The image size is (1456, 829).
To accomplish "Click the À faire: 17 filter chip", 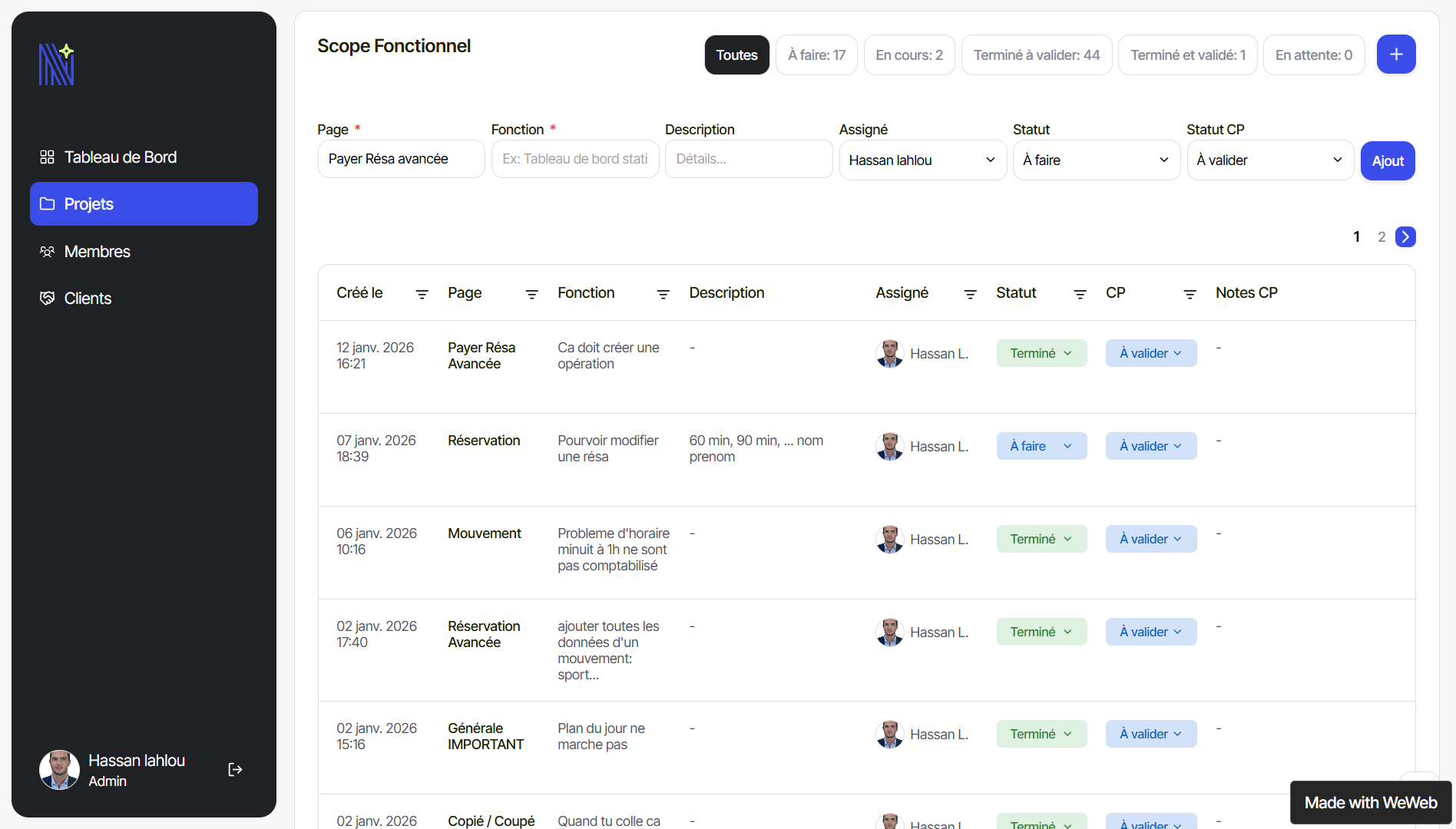I will [816, 54].
